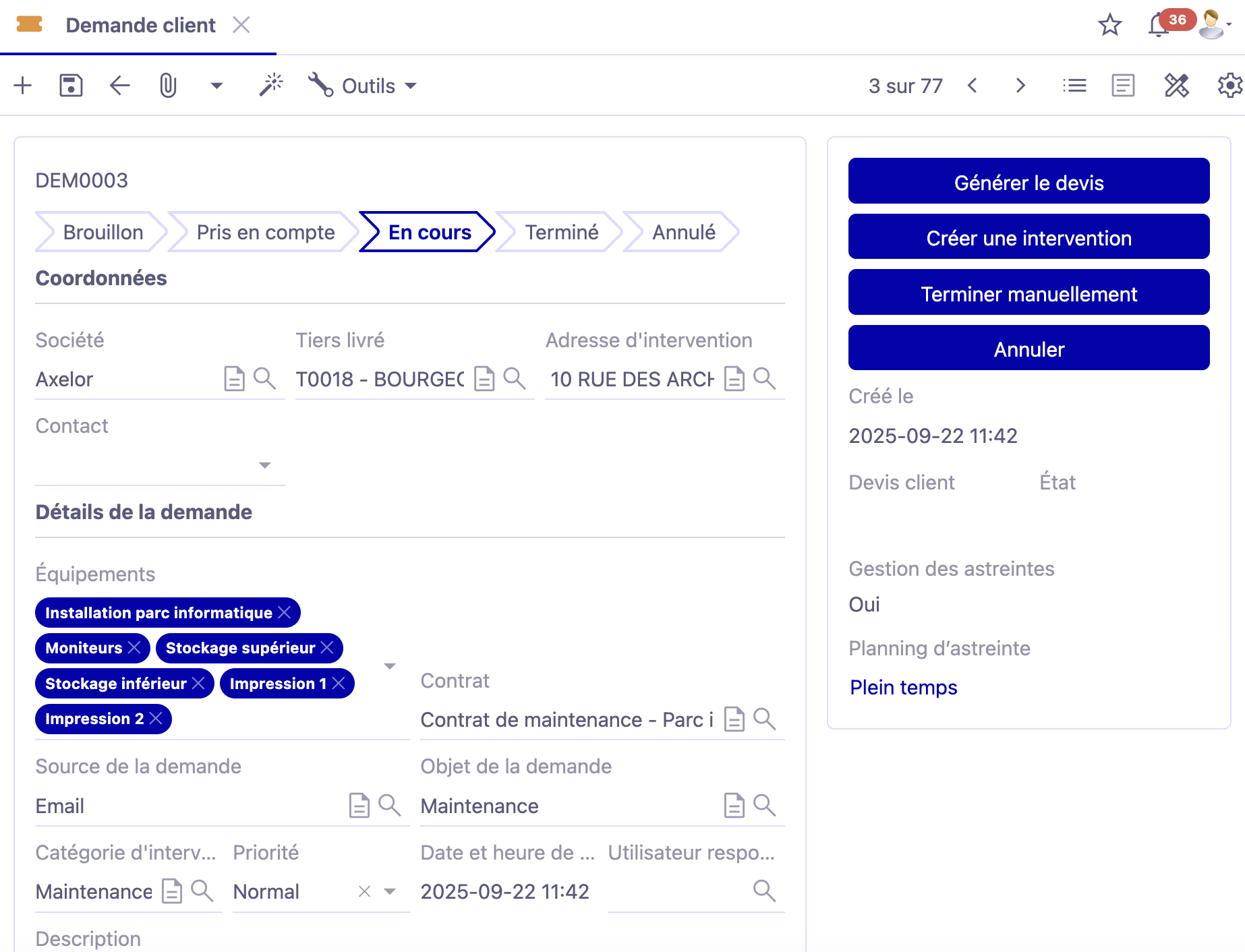Switch to list view with the list icon
This screenshot has width=1245, height=952.
tap(1074, 86)
